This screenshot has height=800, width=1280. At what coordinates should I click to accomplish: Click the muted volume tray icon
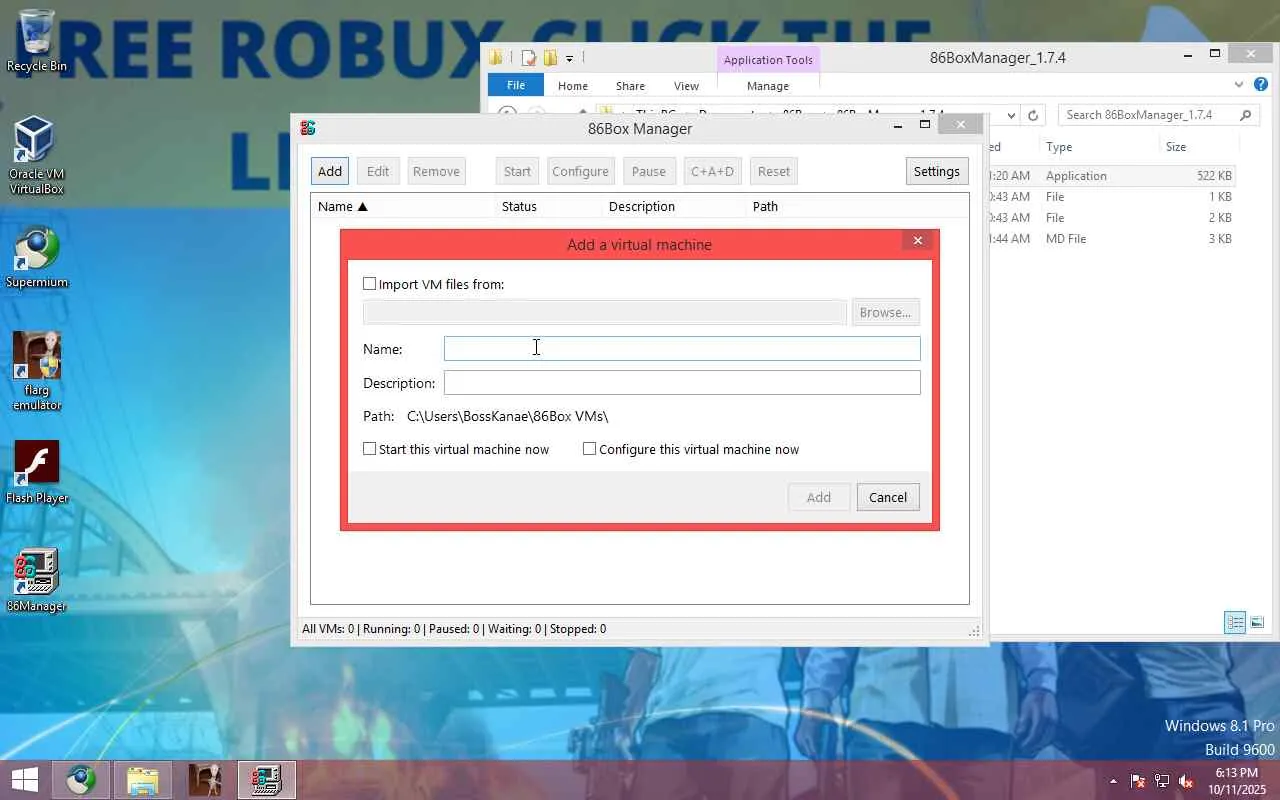point(1186,781)
